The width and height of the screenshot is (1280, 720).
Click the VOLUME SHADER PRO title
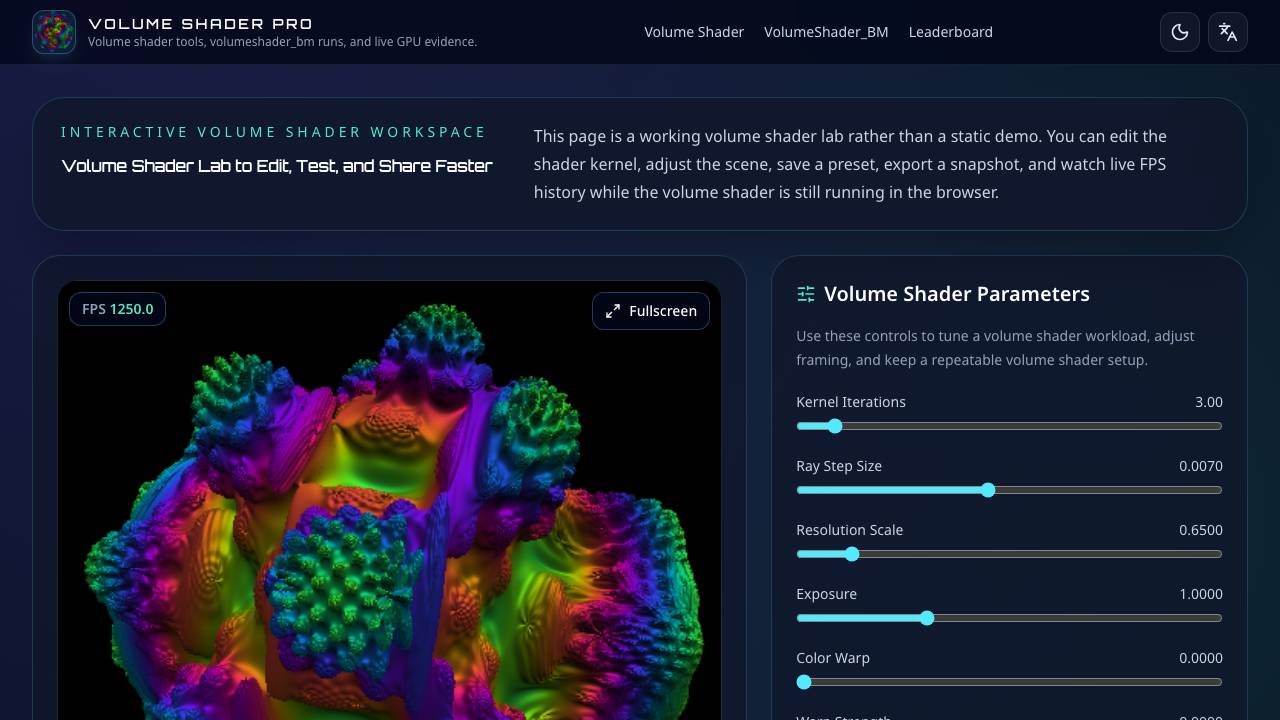point(200,23)
